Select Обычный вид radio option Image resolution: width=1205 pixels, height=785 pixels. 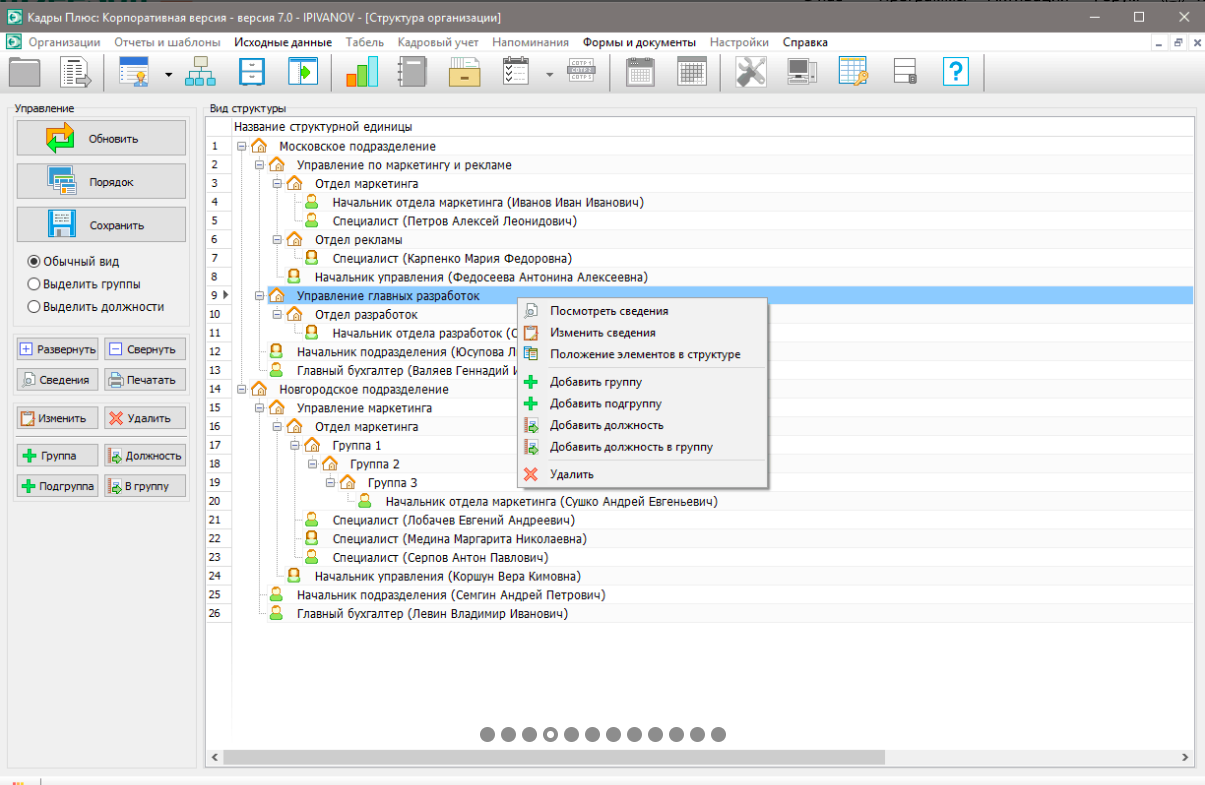34,261
